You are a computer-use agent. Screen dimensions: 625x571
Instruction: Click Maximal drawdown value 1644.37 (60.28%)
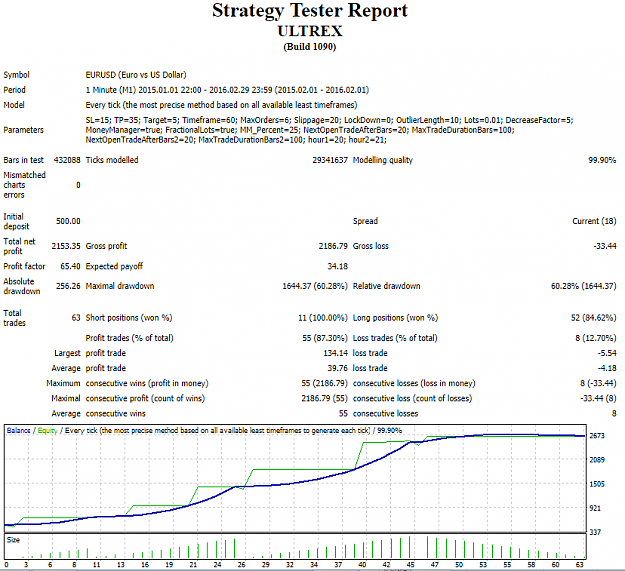[x=315, y=286]
